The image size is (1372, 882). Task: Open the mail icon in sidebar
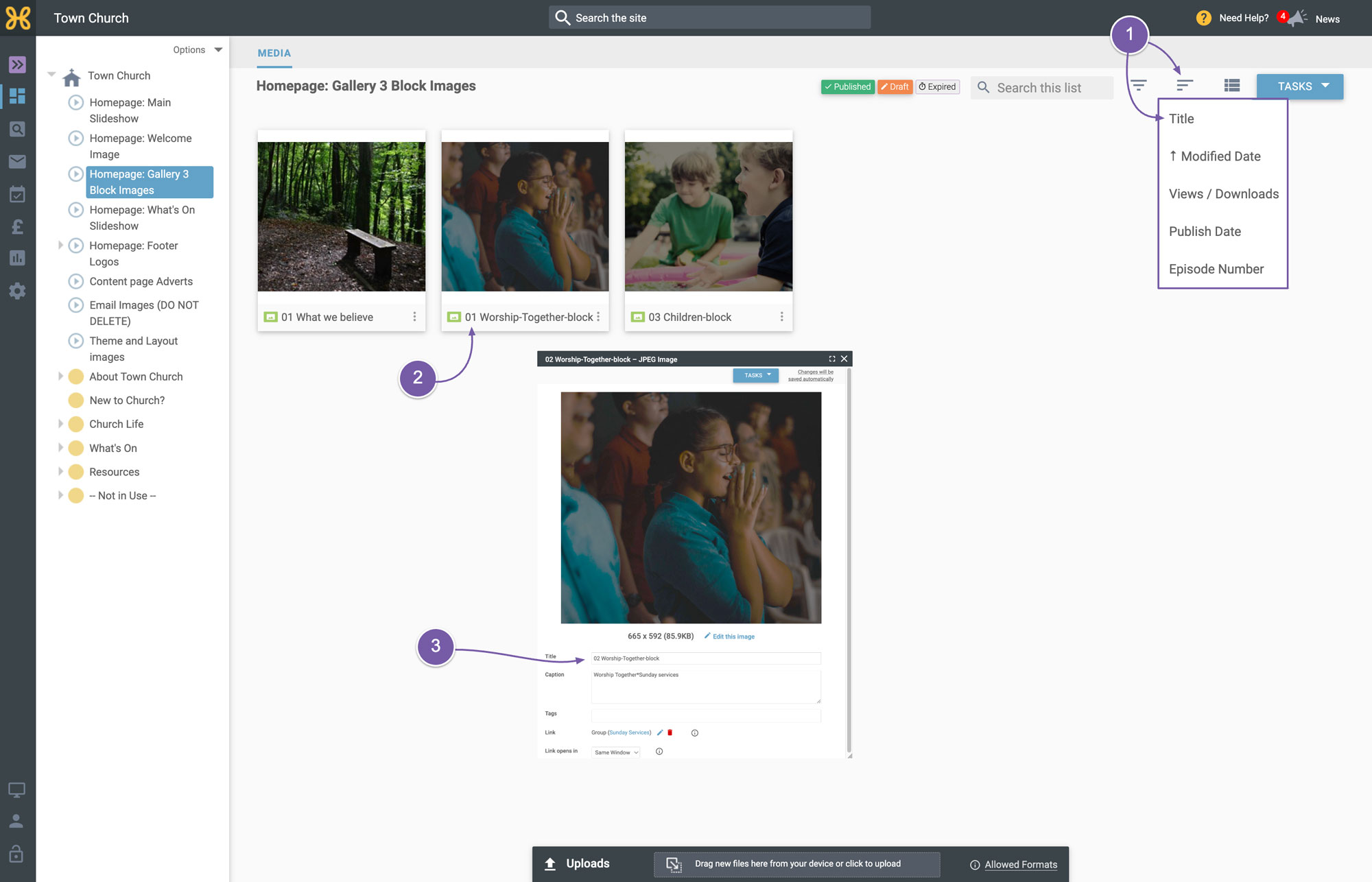point(17,161)
